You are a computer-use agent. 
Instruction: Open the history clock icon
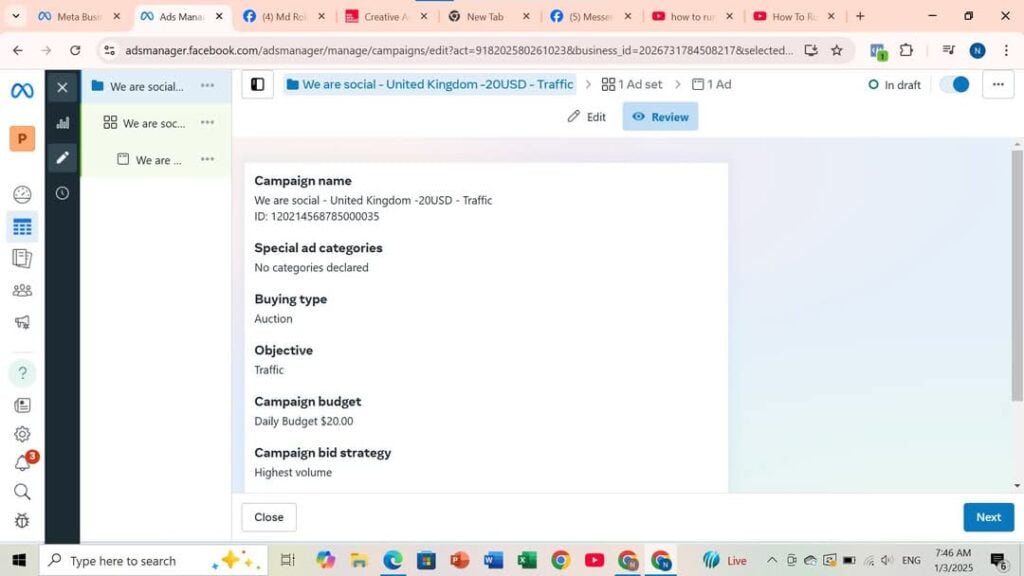pyautogui.click(x=62, y=193)
